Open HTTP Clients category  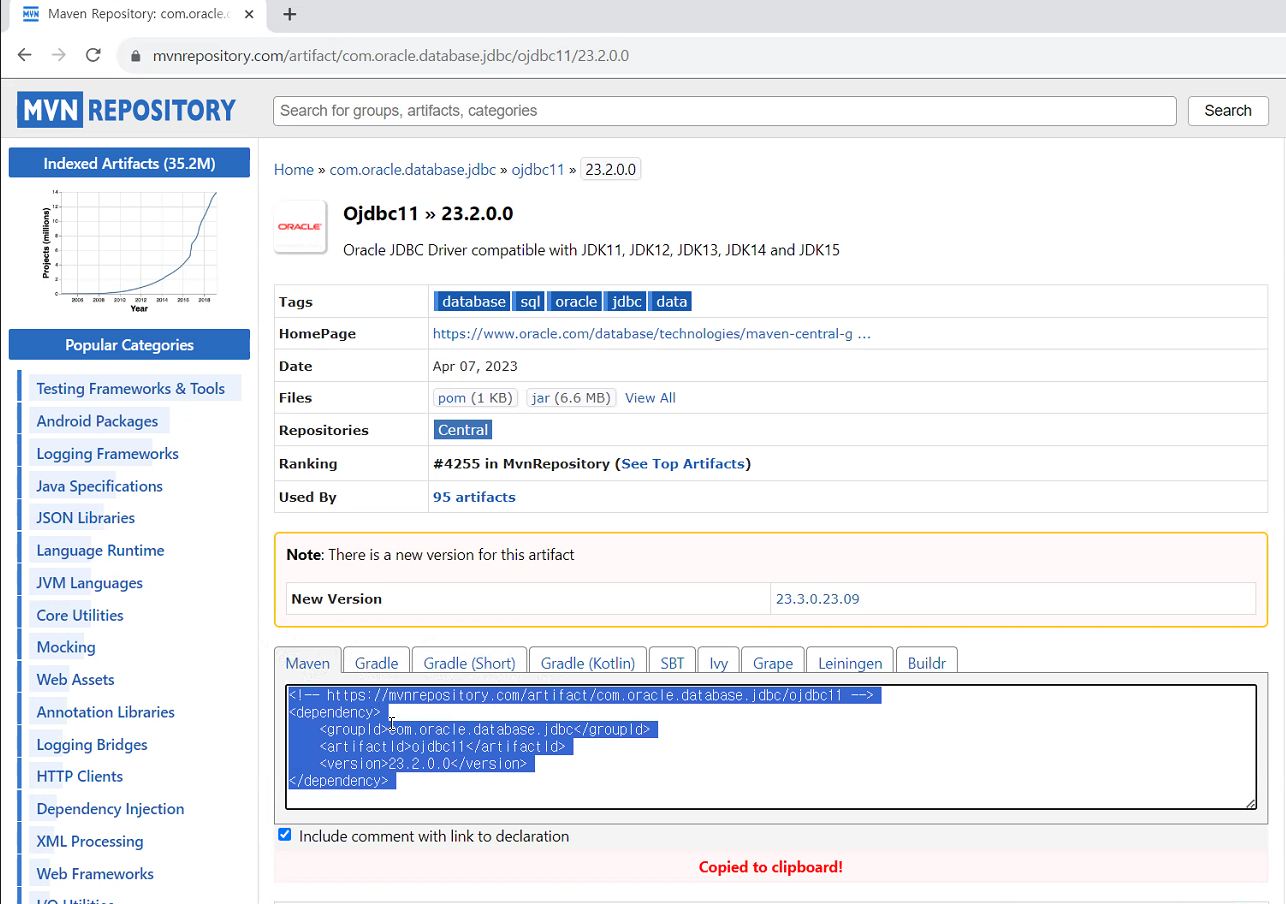pyautogui.click(x=80, y=776)
